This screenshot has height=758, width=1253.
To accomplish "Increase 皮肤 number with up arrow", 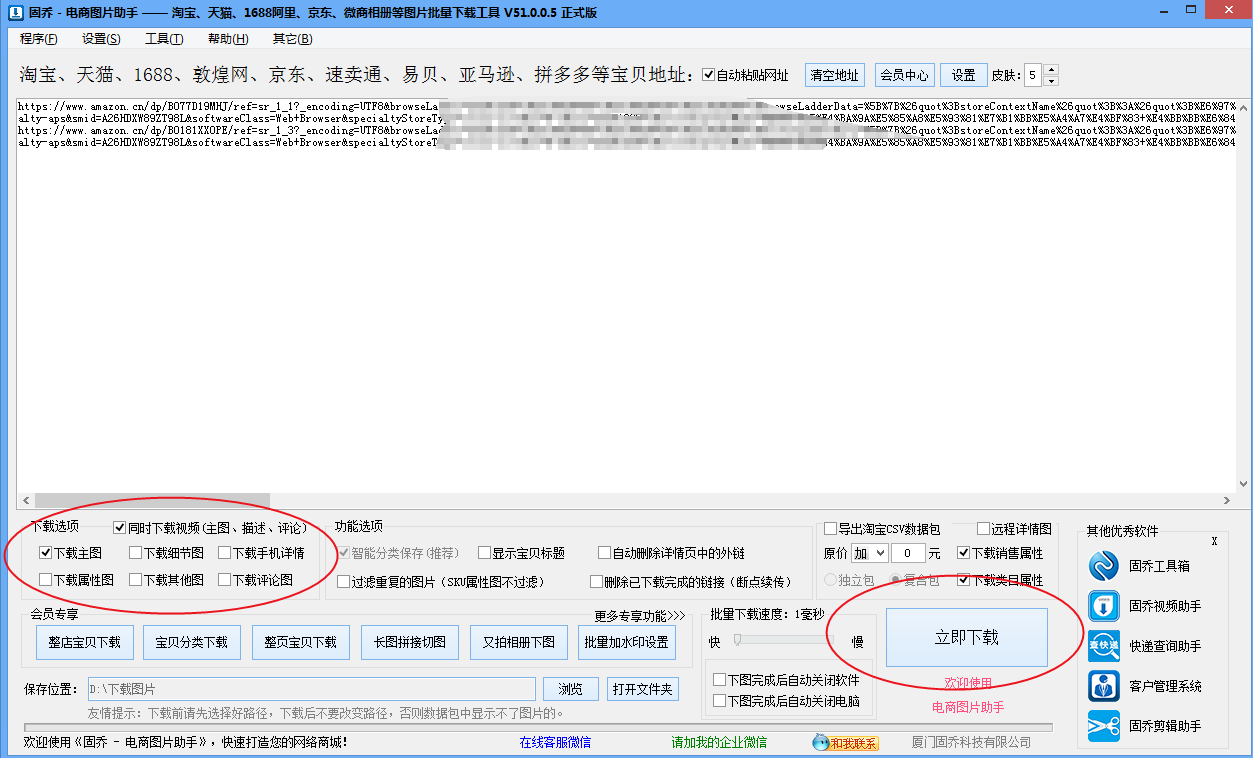I will (1050, 70).
